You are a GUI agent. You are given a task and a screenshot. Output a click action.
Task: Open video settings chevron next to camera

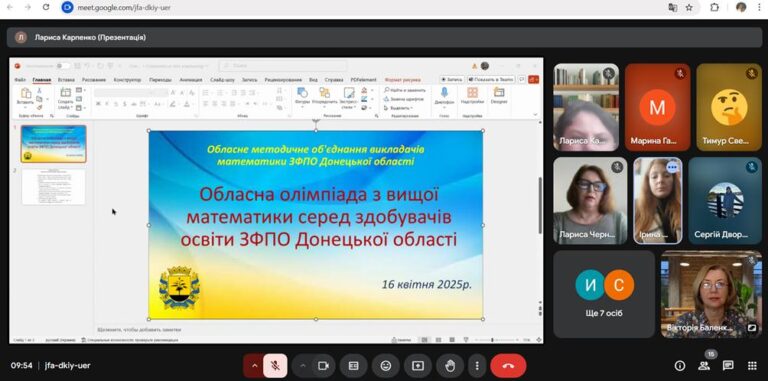tap(302, 366)
